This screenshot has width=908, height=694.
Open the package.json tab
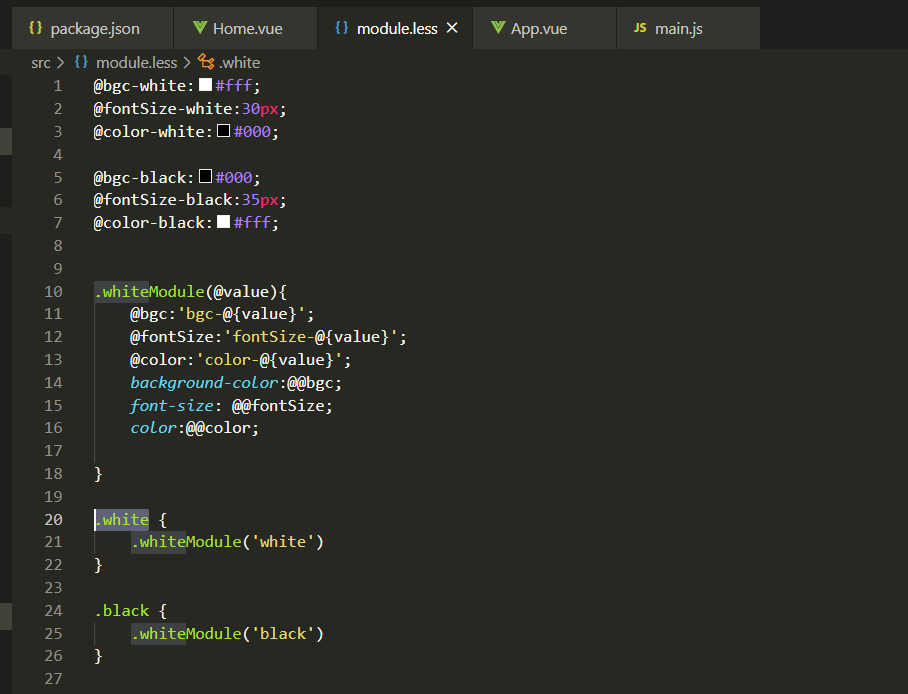(93, 28)
